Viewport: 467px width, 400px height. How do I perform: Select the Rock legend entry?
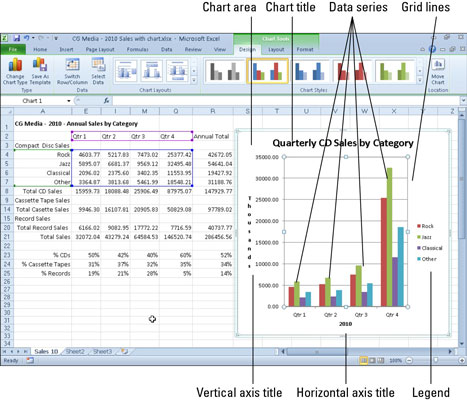(425, 226)
